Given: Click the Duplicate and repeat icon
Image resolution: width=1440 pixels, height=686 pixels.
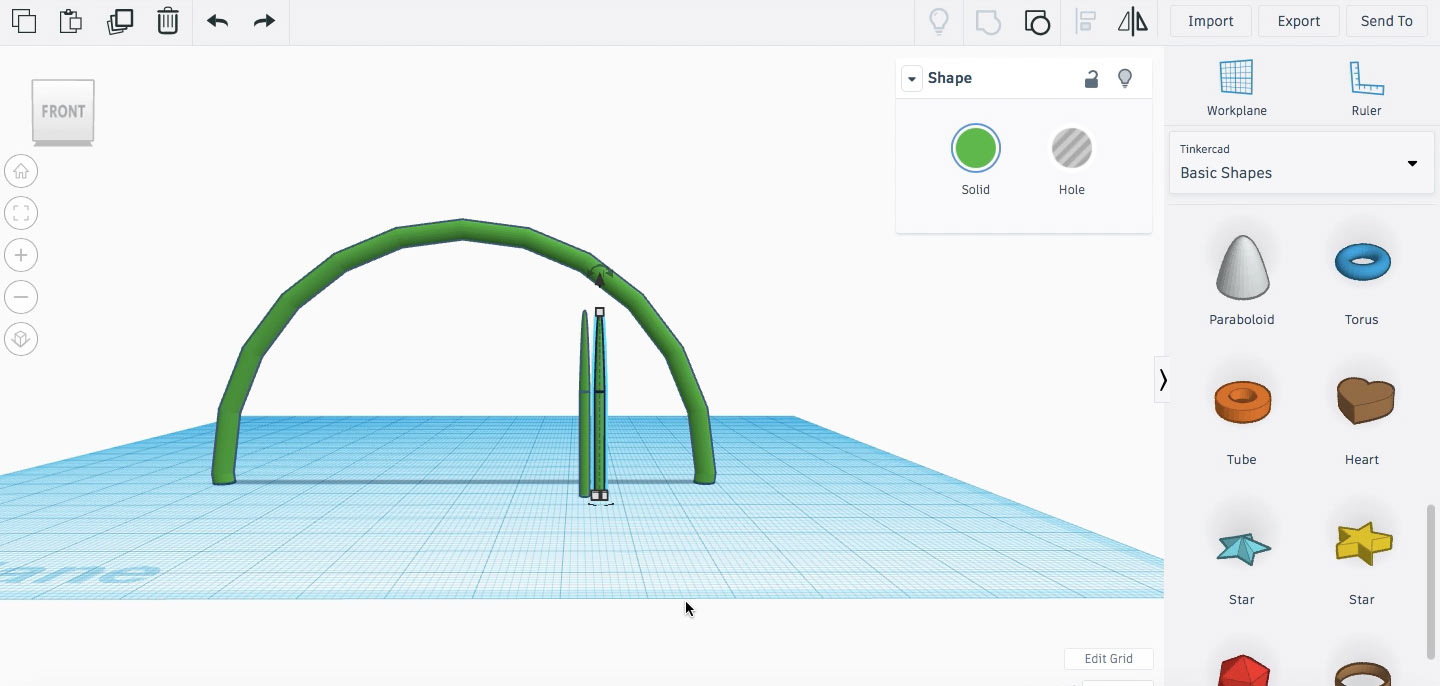Looking at the screenshot, I should (x=120, y=21).
